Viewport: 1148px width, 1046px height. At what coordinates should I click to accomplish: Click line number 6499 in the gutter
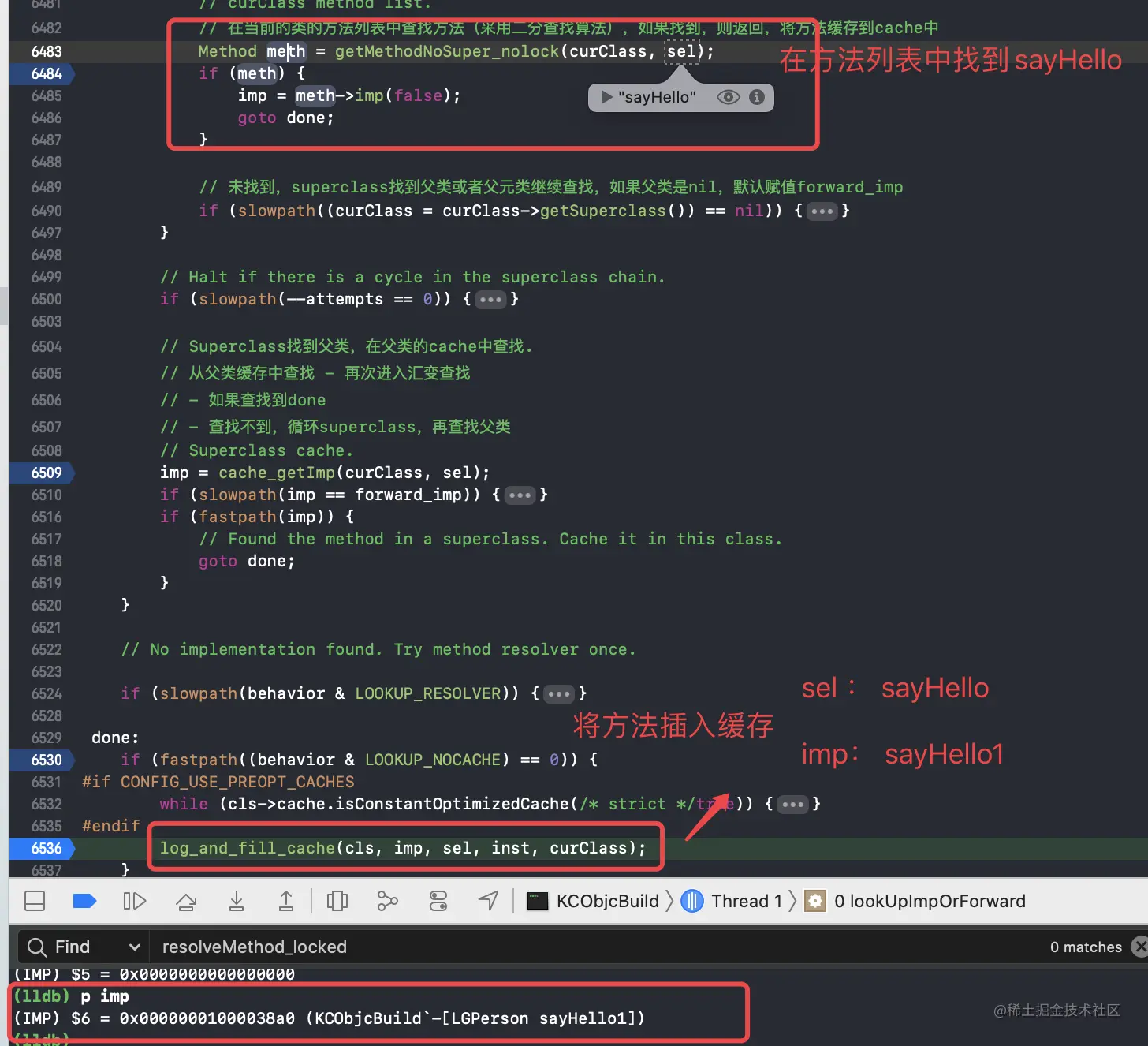[47, 277]
